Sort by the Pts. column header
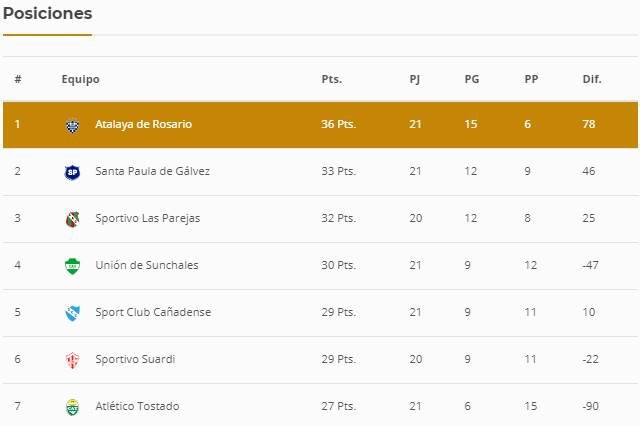The image size is (640, 426). click(x=331, y=80)
